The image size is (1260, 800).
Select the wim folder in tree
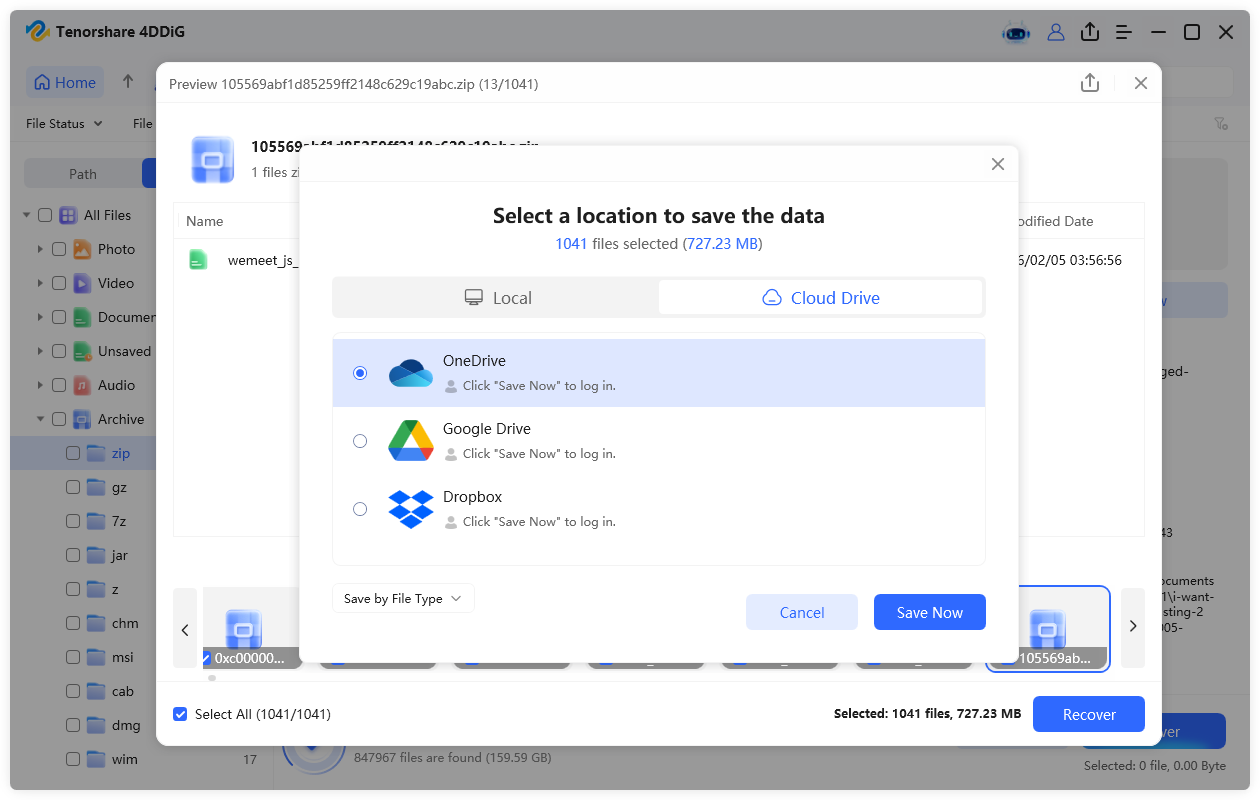pos(124,759)
